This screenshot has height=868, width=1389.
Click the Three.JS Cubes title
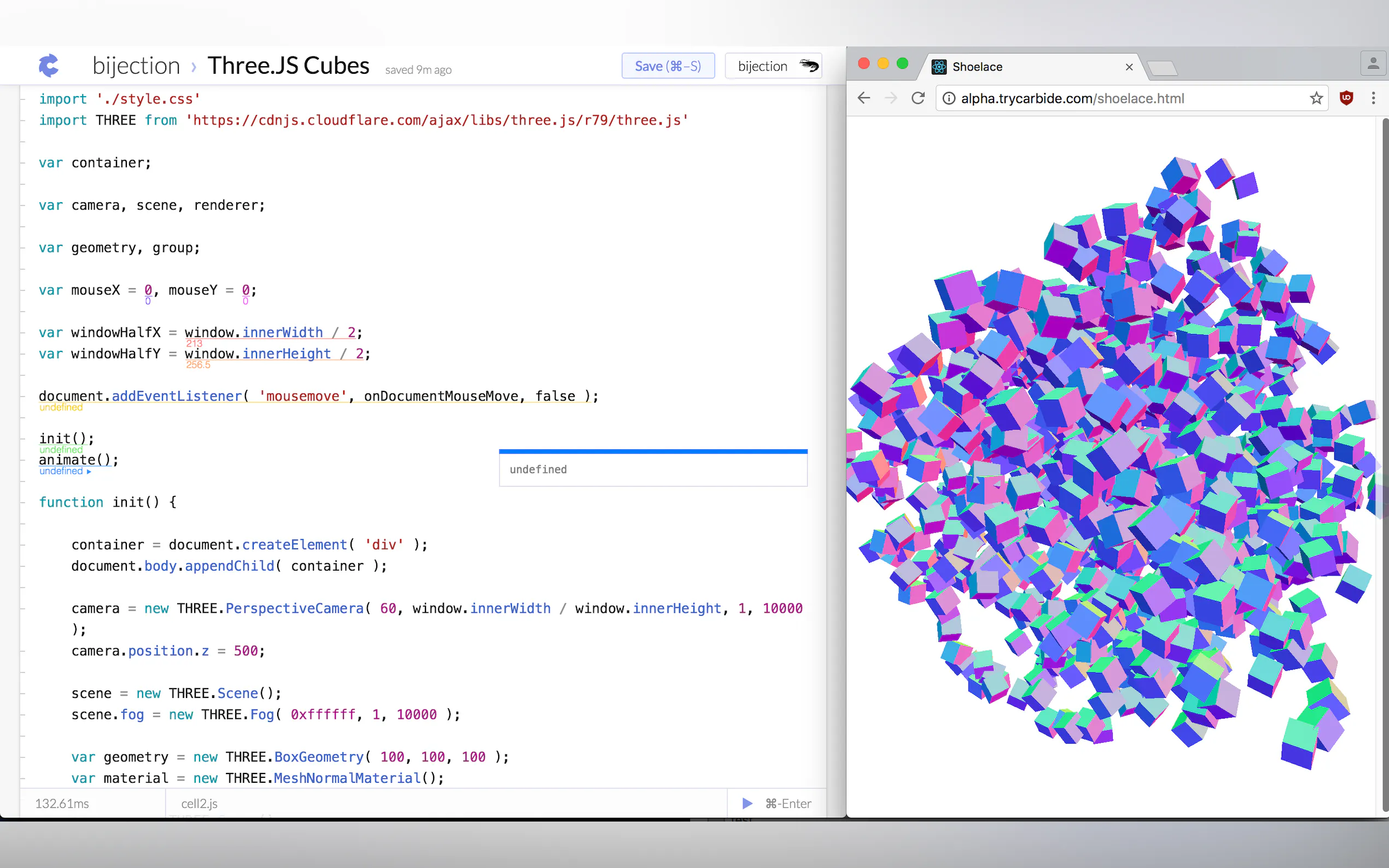point(288,66)
